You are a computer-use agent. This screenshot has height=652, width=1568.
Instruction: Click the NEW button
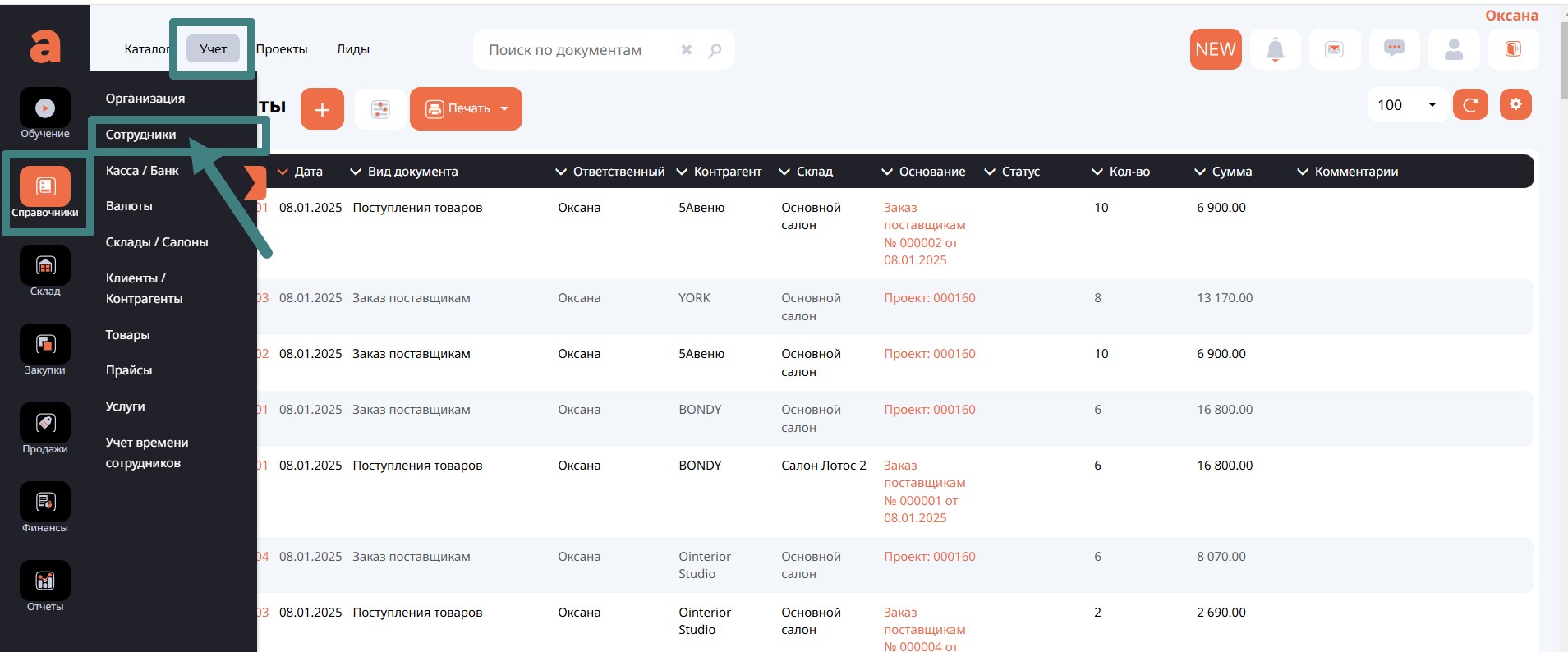click(x=1215, y=49)
